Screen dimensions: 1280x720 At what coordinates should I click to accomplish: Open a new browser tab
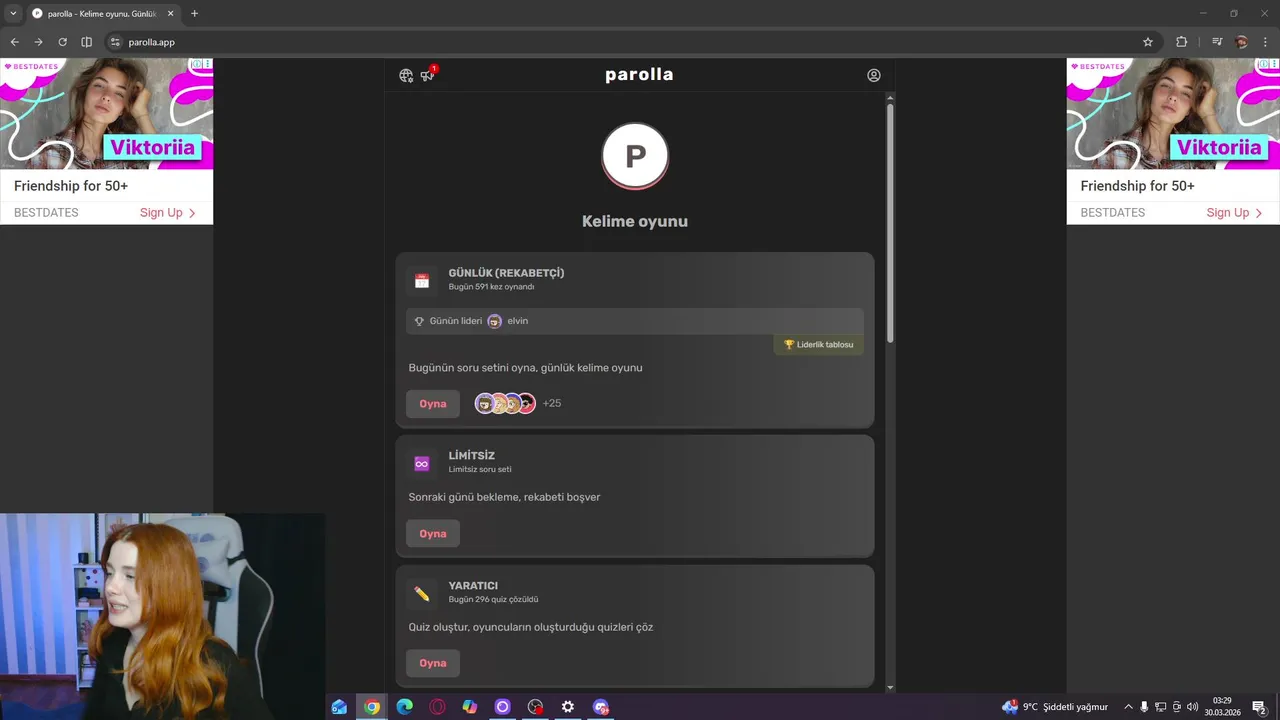pyautogui.click(x=194, y=14)
